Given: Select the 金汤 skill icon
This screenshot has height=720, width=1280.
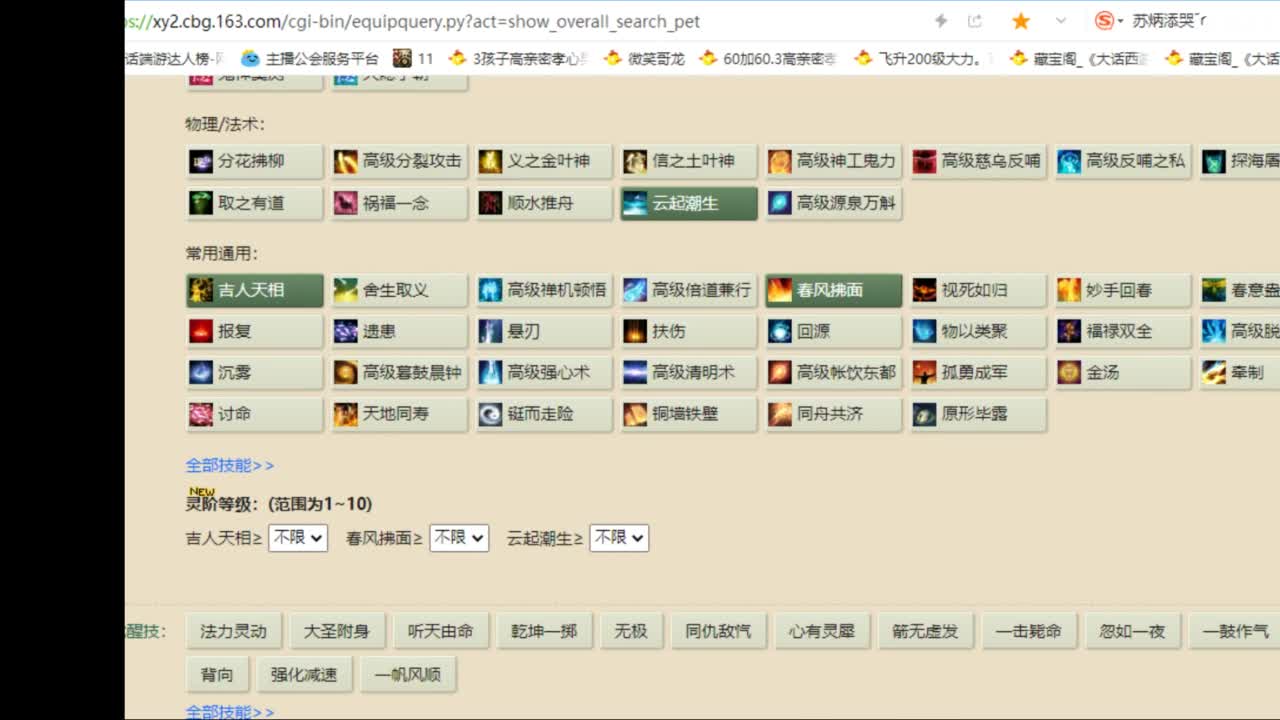Looking at the screenshot, I should [x=1069, y=373].
